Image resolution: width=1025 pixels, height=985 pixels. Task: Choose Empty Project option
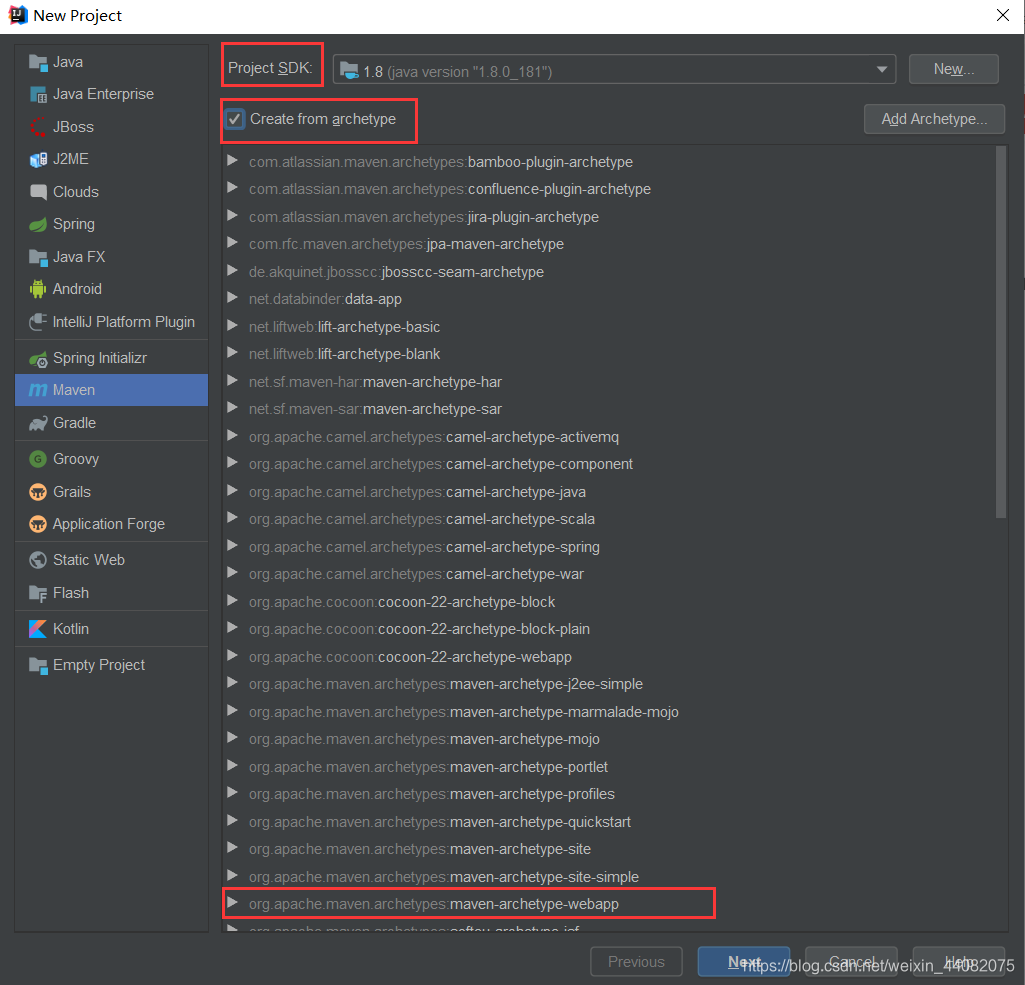click(x=111, y=665)
